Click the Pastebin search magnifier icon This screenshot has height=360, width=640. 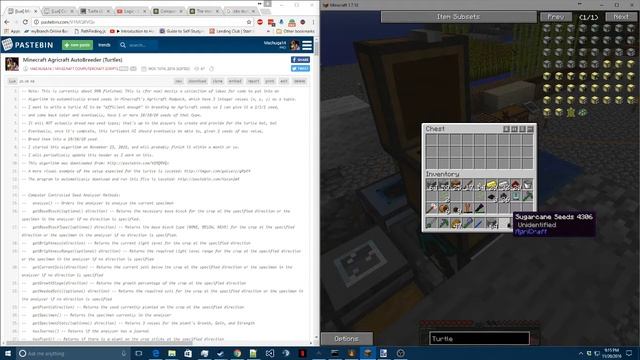[x=123, y=45]
